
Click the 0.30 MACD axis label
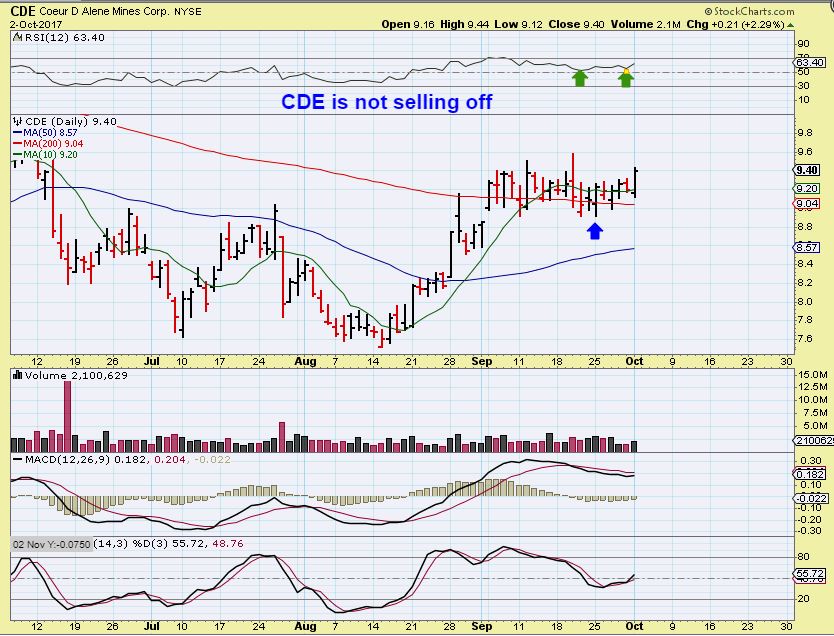click(811, 461)
